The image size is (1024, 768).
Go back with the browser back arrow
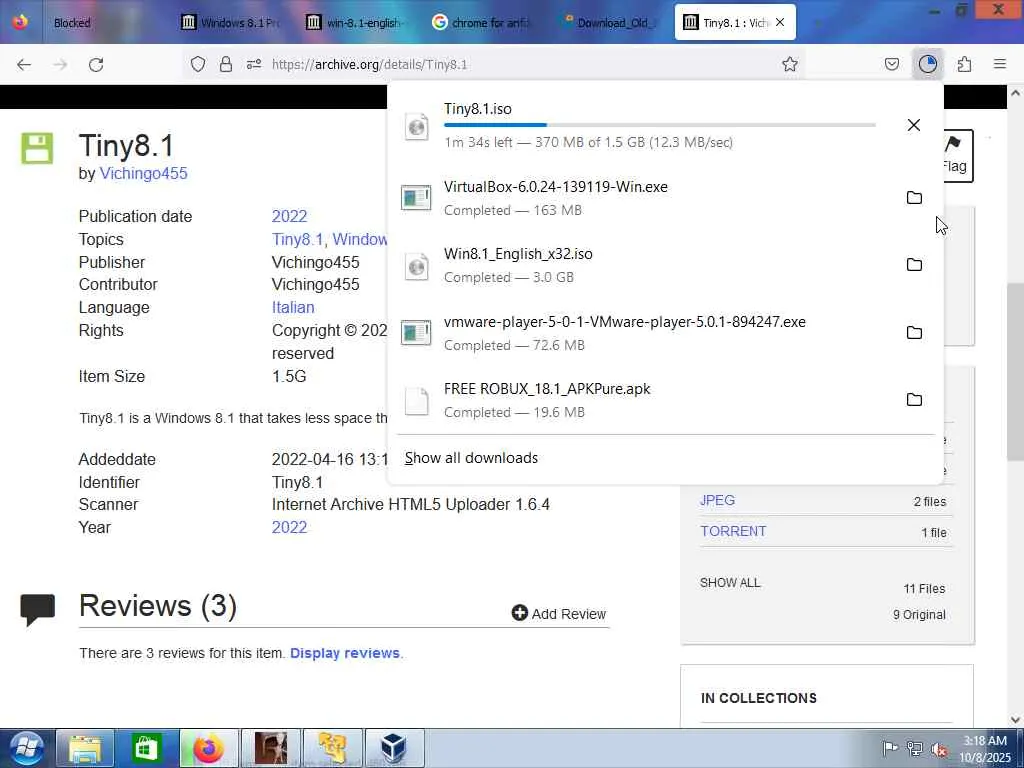pos(24,64)
